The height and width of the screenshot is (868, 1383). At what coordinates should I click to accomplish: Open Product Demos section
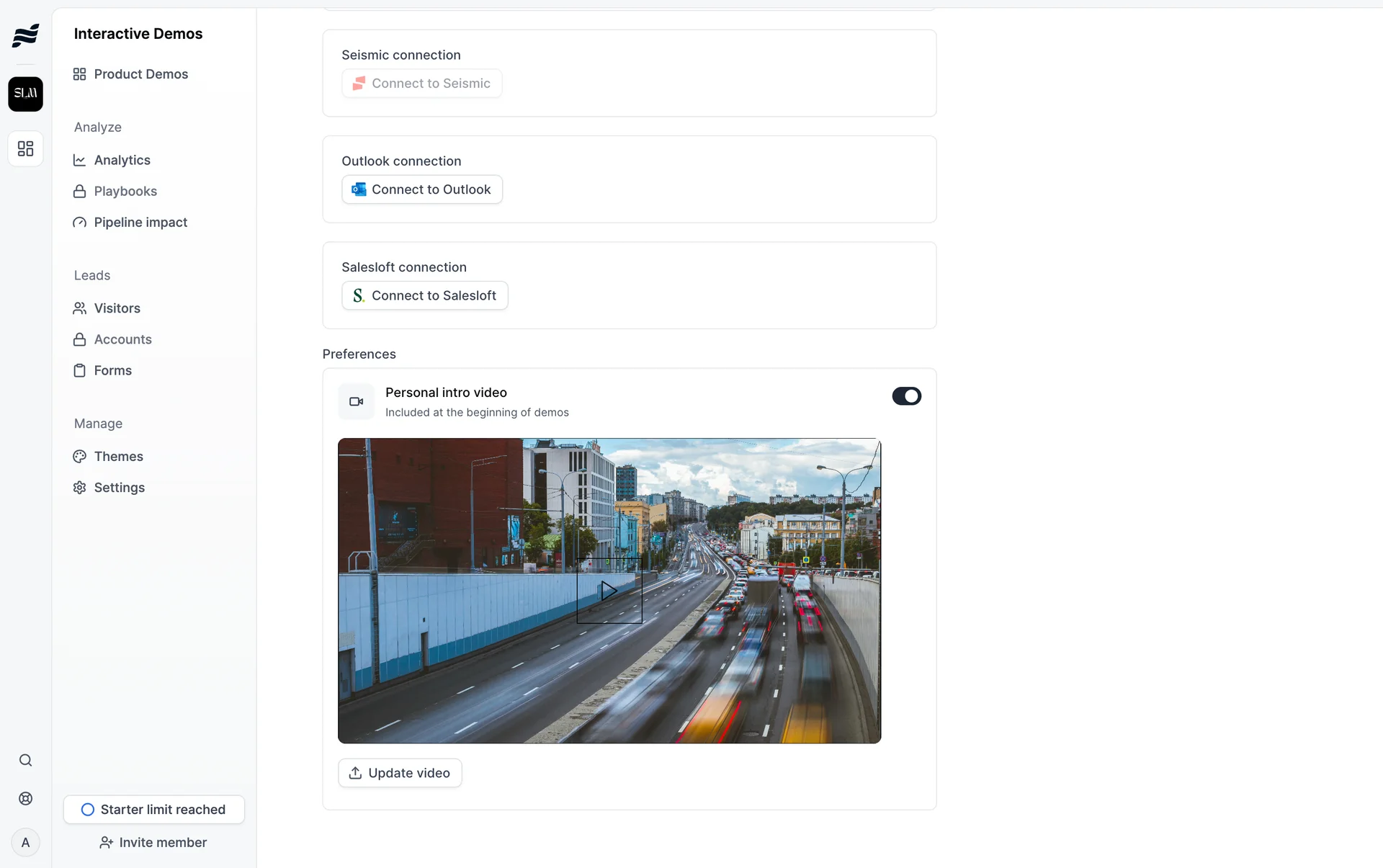[x=140, y=74]
